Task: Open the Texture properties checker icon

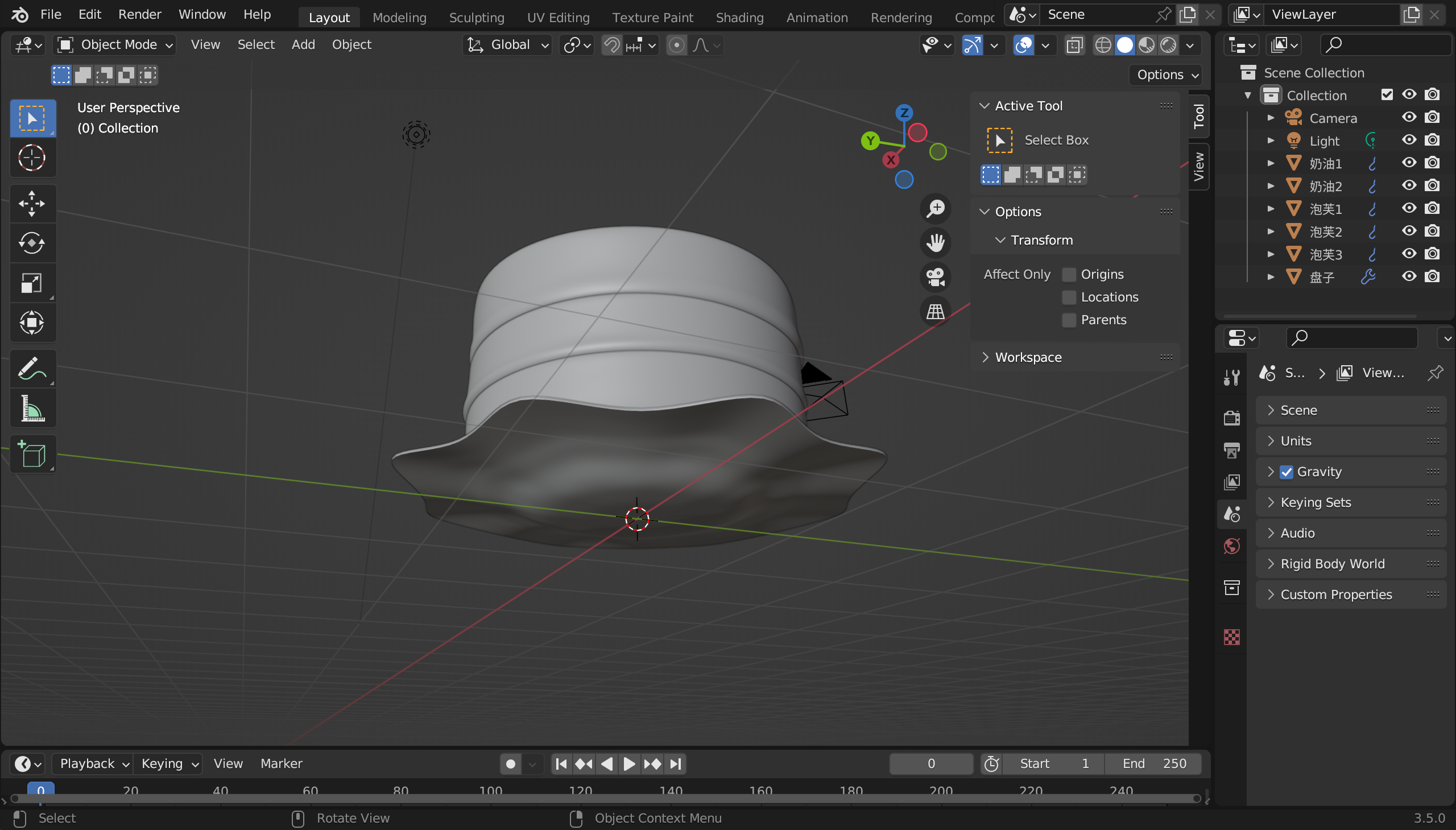Action: click(x=1231, y=637)
